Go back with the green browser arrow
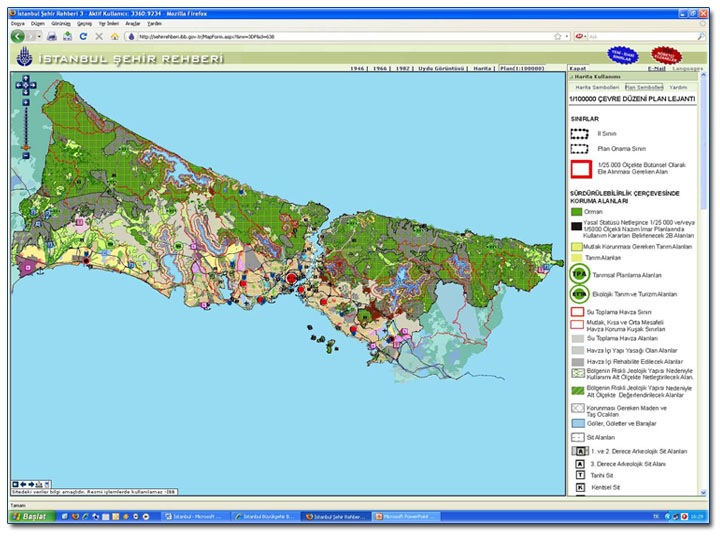 coord(18,36)
